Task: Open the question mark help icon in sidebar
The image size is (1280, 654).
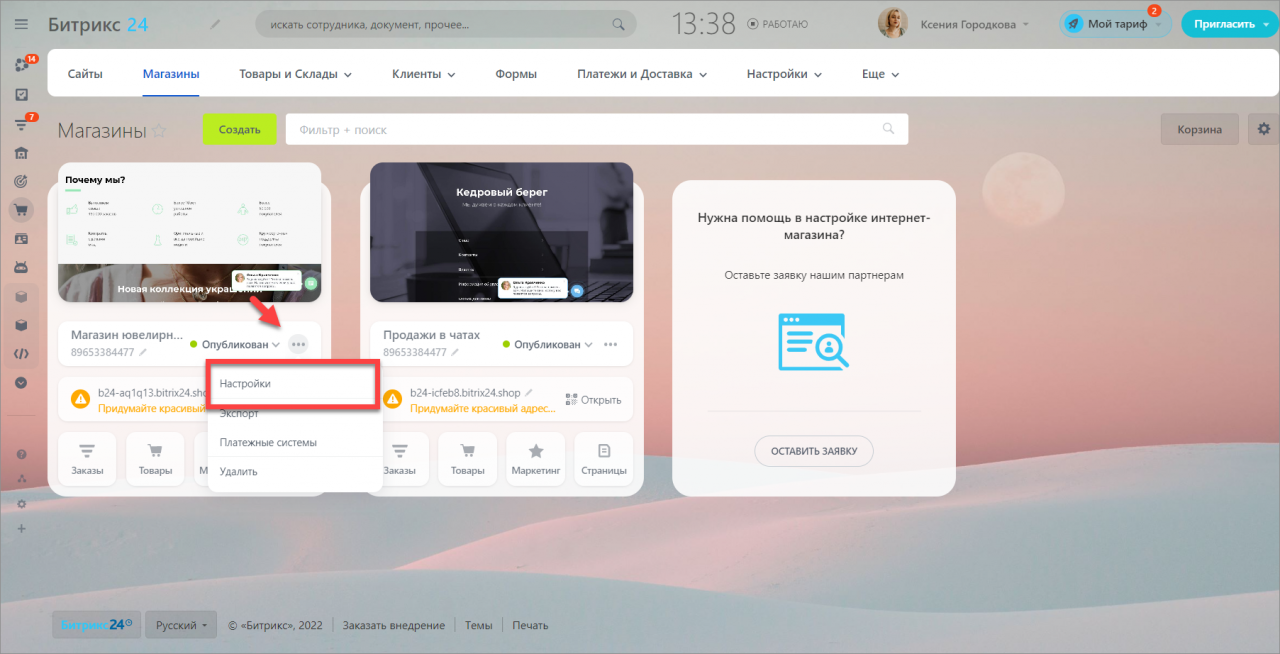Action: 22,454
